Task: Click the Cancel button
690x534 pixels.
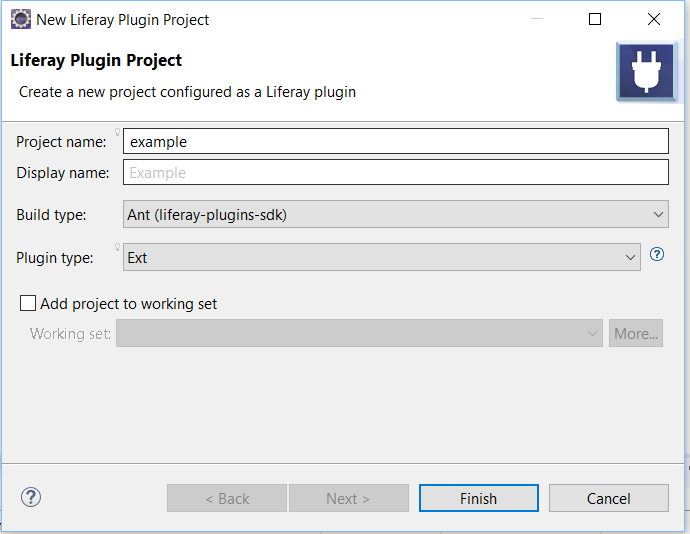Action: pyautogui.click(x=609, y=498)
